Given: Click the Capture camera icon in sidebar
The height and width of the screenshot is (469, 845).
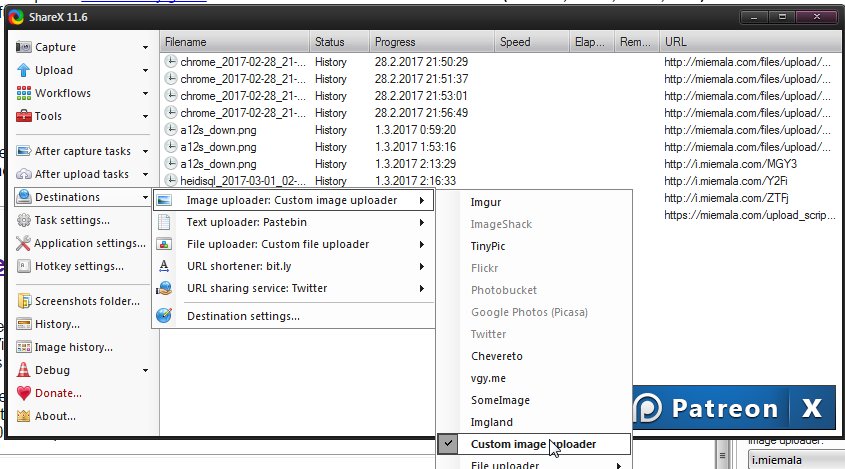Looking at the screenshot, I should point(23,47).
